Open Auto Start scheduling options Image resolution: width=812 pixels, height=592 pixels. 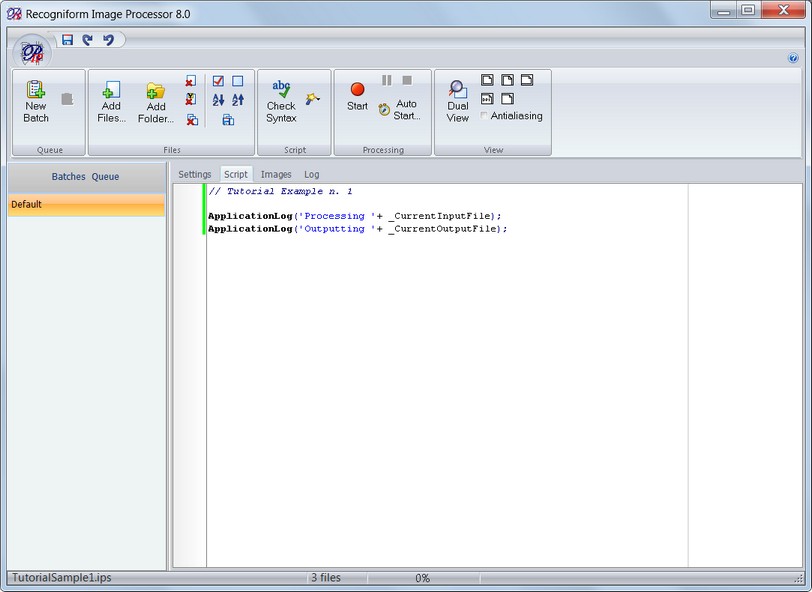(400, 110)
